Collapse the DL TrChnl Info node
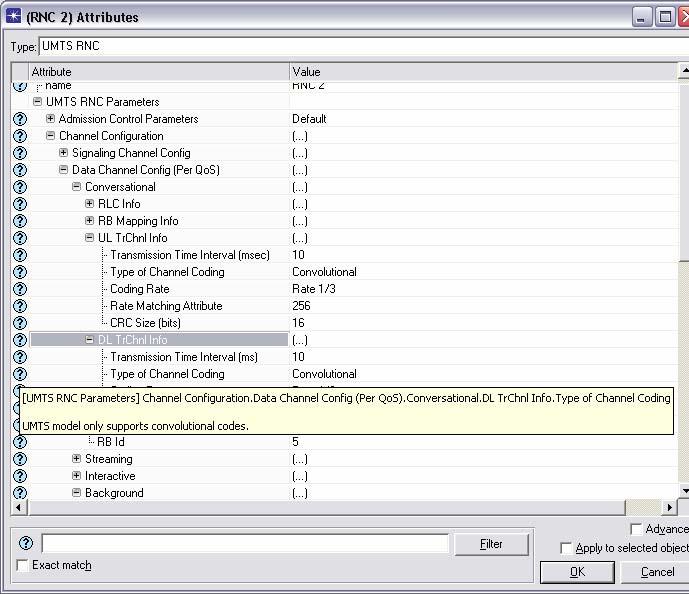 tap(90, 339)
